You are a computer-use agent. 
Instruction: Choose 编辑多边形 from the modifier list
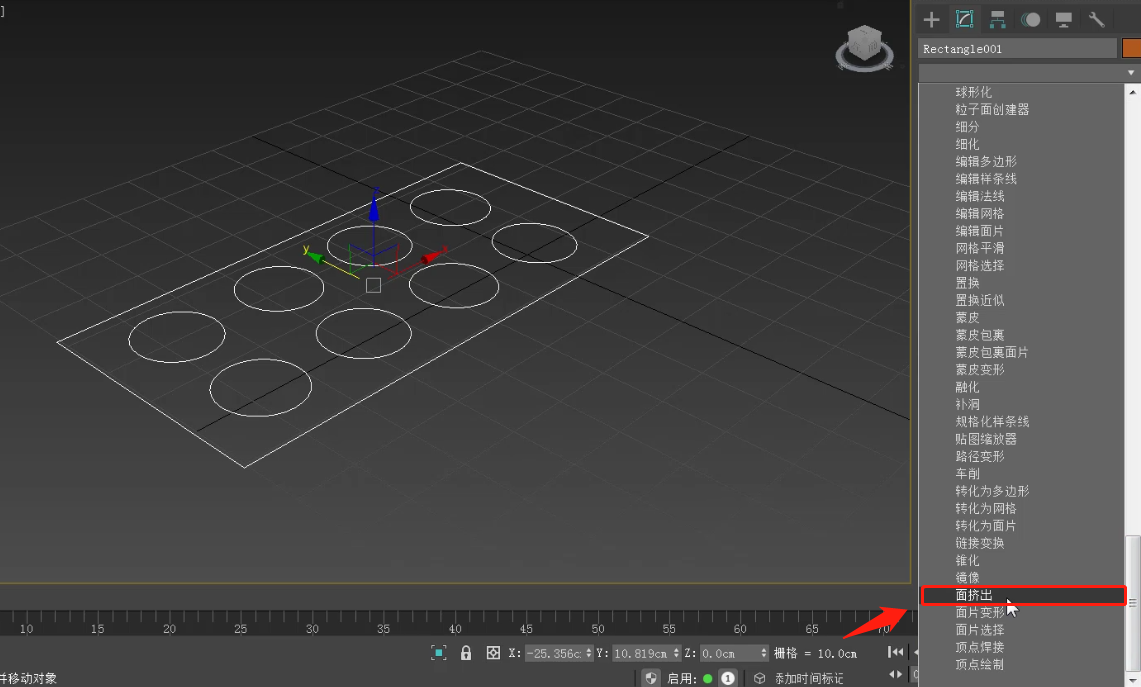(x=986, y=161)
